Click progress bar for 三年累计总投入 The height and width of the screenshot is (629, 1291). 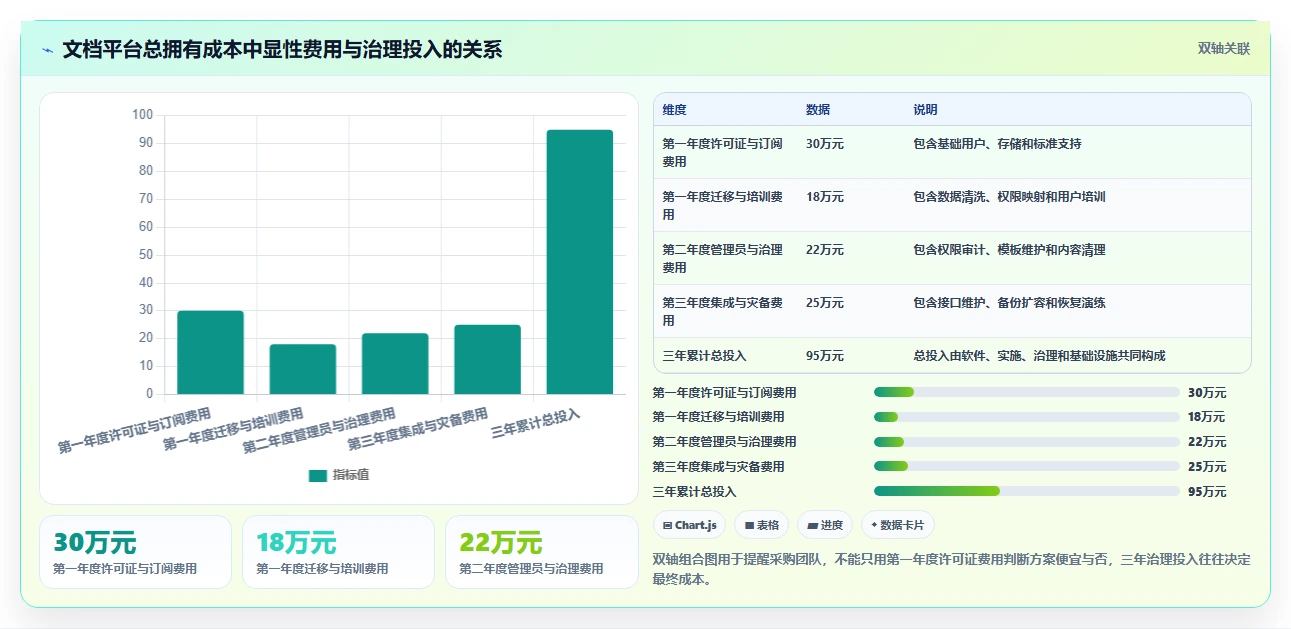[x=1027, y=491]
